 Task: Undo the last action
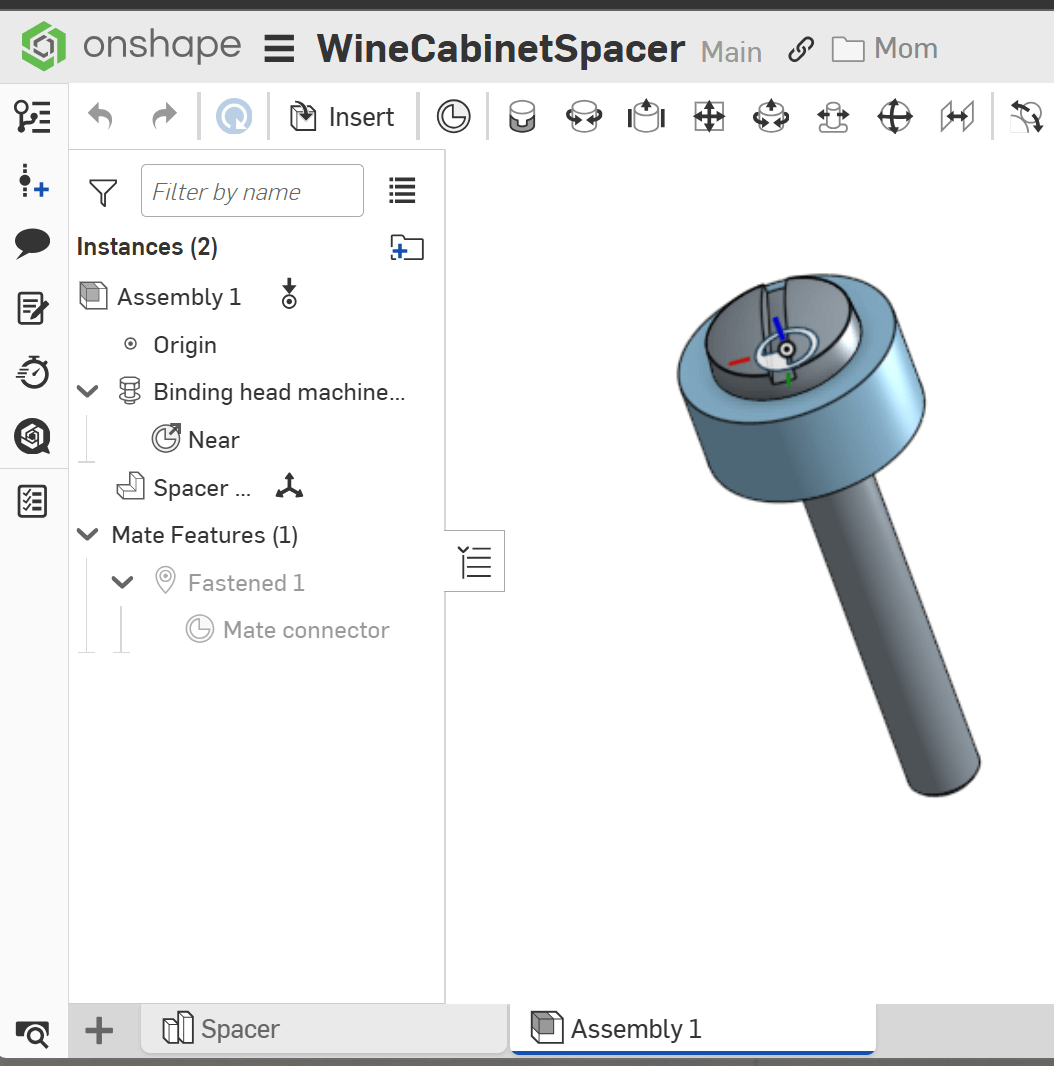point(100,116)
